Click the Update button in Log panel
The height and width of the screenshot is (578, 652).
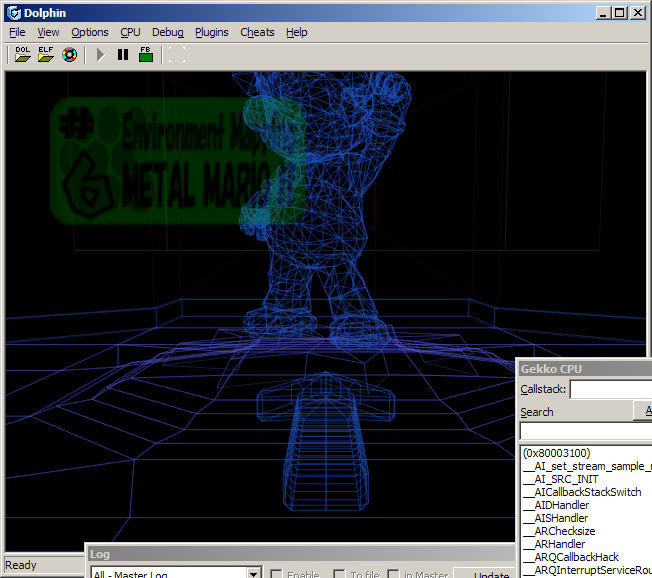click(x=485, y=573)
